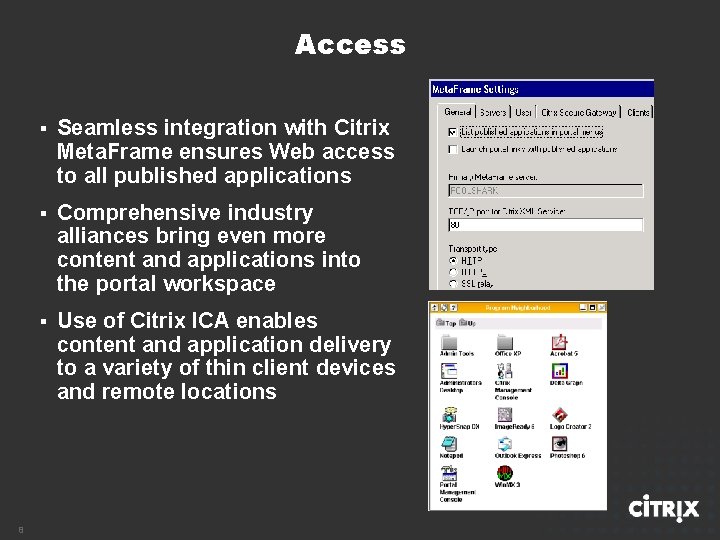Click the TCP/IP port field showing 80
Viewport: 720px width, 540px height.
coord(546,225)
